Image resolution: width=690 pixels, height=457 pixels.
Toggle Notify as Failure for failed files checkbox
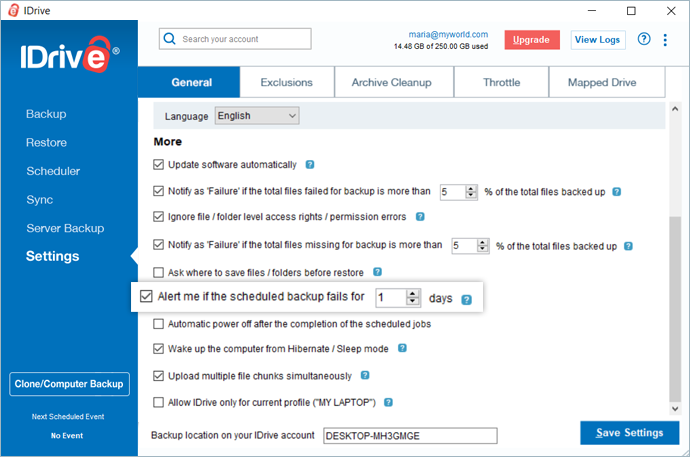pos(158,191)
